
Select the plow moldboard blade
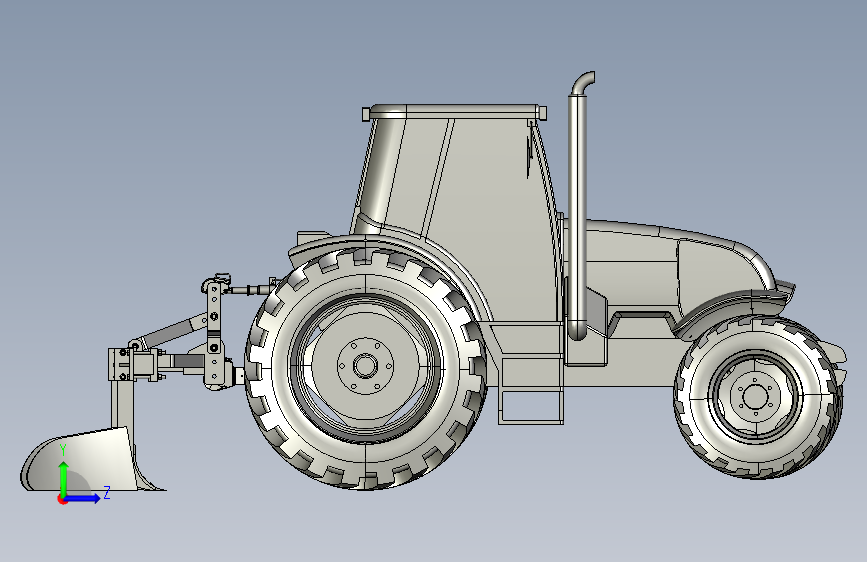pos(83,459)
